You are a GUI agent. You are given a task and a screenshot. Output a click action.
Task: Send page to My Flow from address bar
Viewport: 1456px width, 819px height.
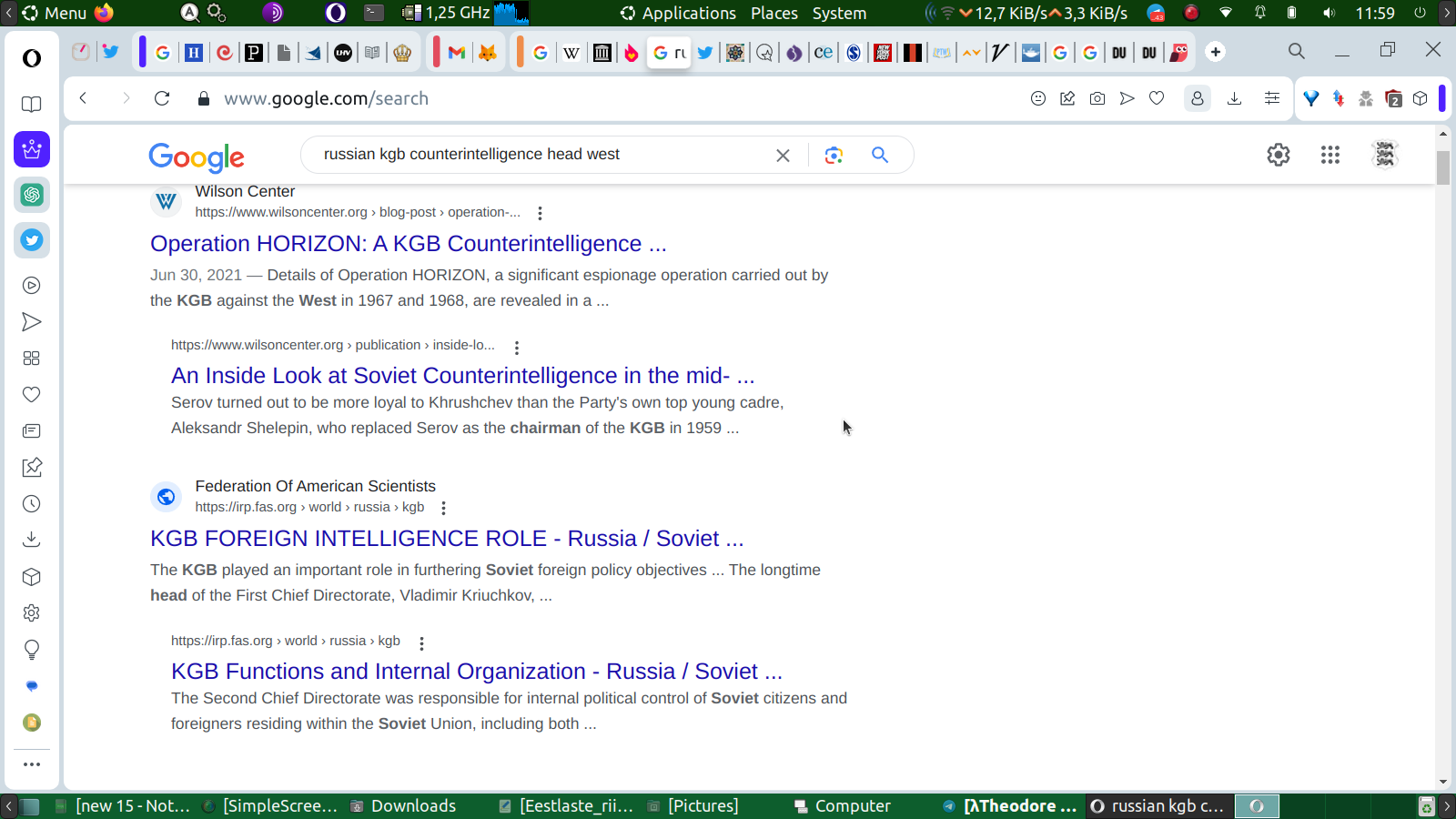point(1127,98)
